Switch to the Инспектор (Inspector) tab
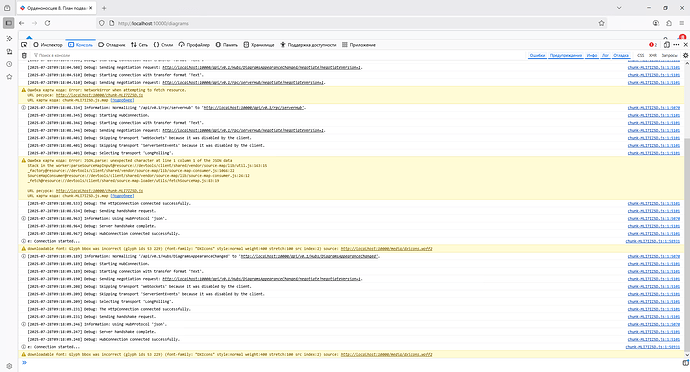Viewport: 690px width, 372px height. click(48, 45)
